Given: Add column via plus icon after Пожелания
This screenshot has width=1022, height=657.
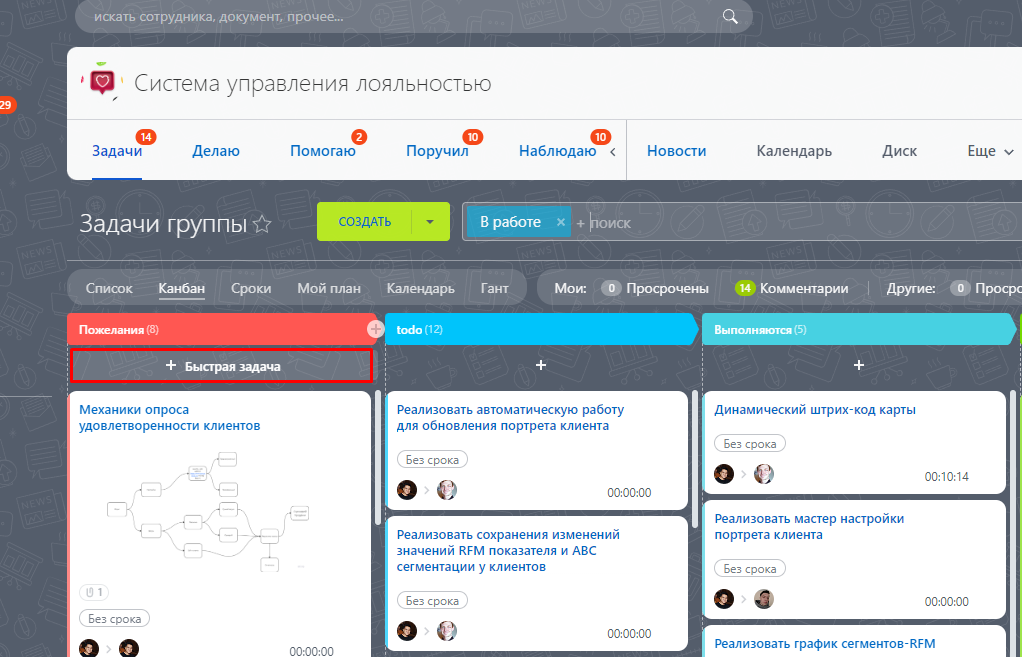Looking at the screenshot, I should click(x=375, y=330).
